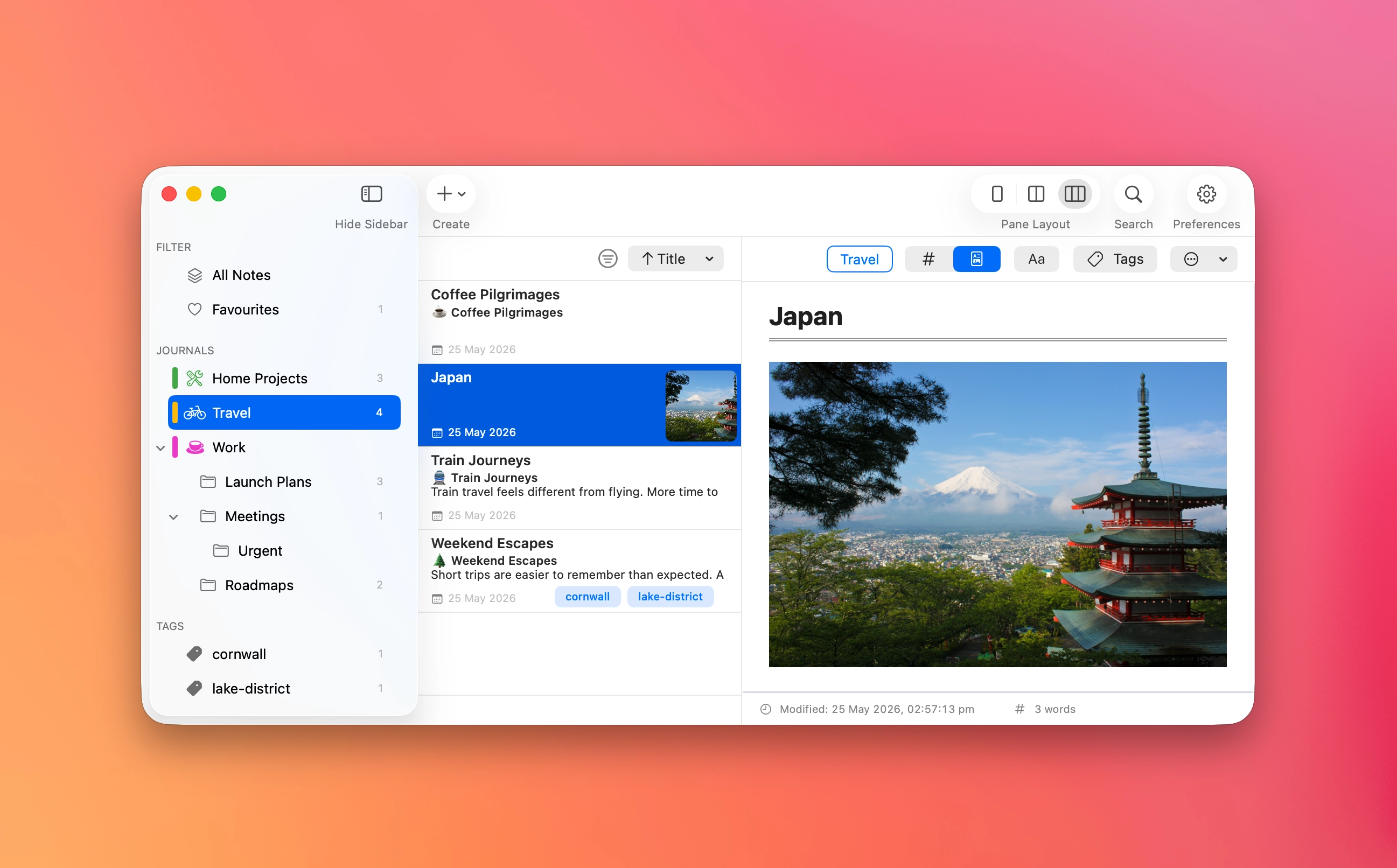Open the Urgent subfolder
The height and width of the screenshot is (868, 1397).
284,550
